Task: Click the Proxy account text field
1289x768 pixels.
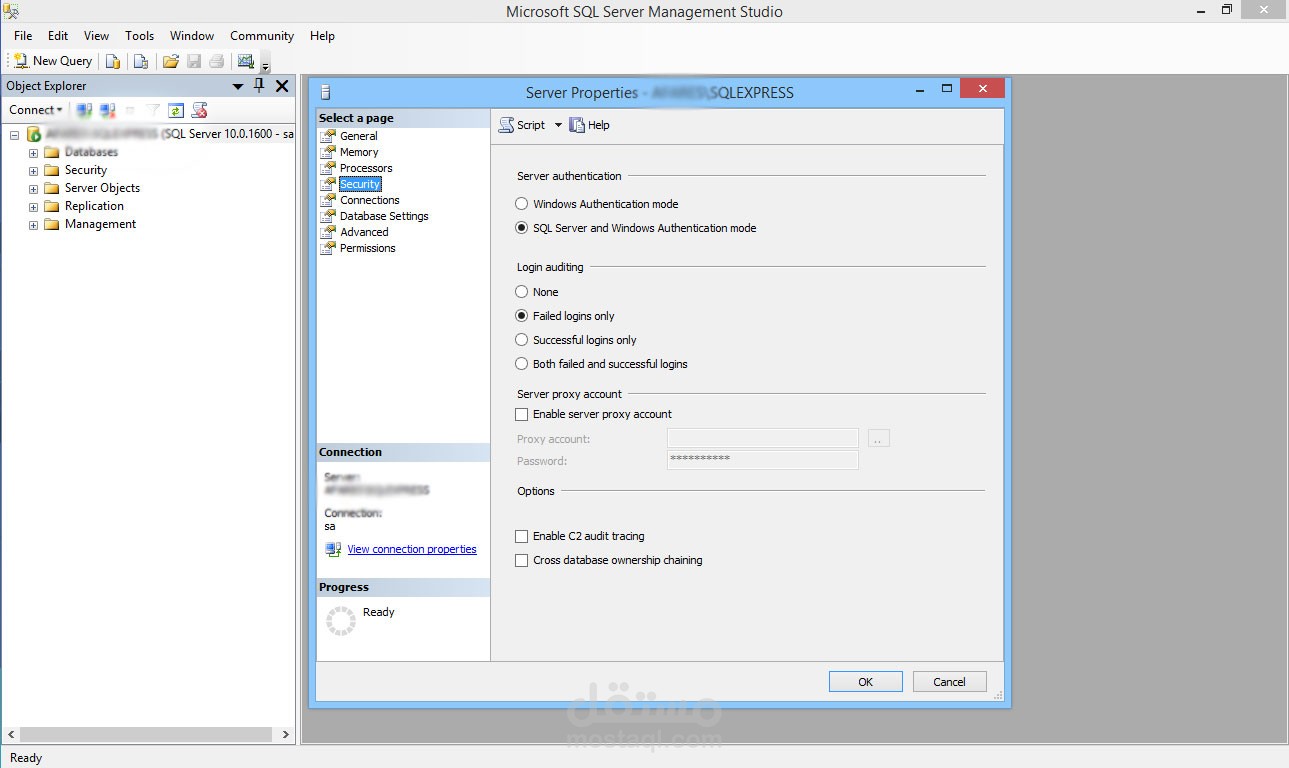Action: tap(763, 438)
